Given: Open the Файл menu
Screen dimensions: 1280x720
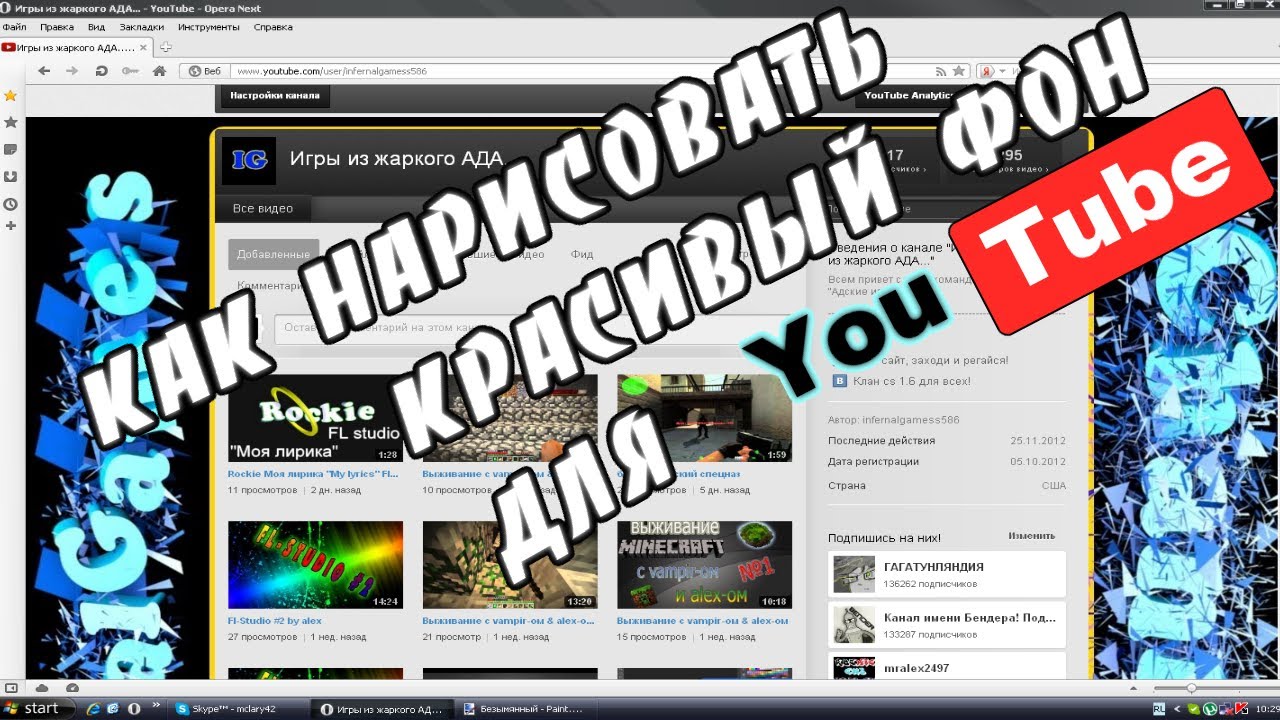Looking at the screenshot, I should (x=14, y=27).
